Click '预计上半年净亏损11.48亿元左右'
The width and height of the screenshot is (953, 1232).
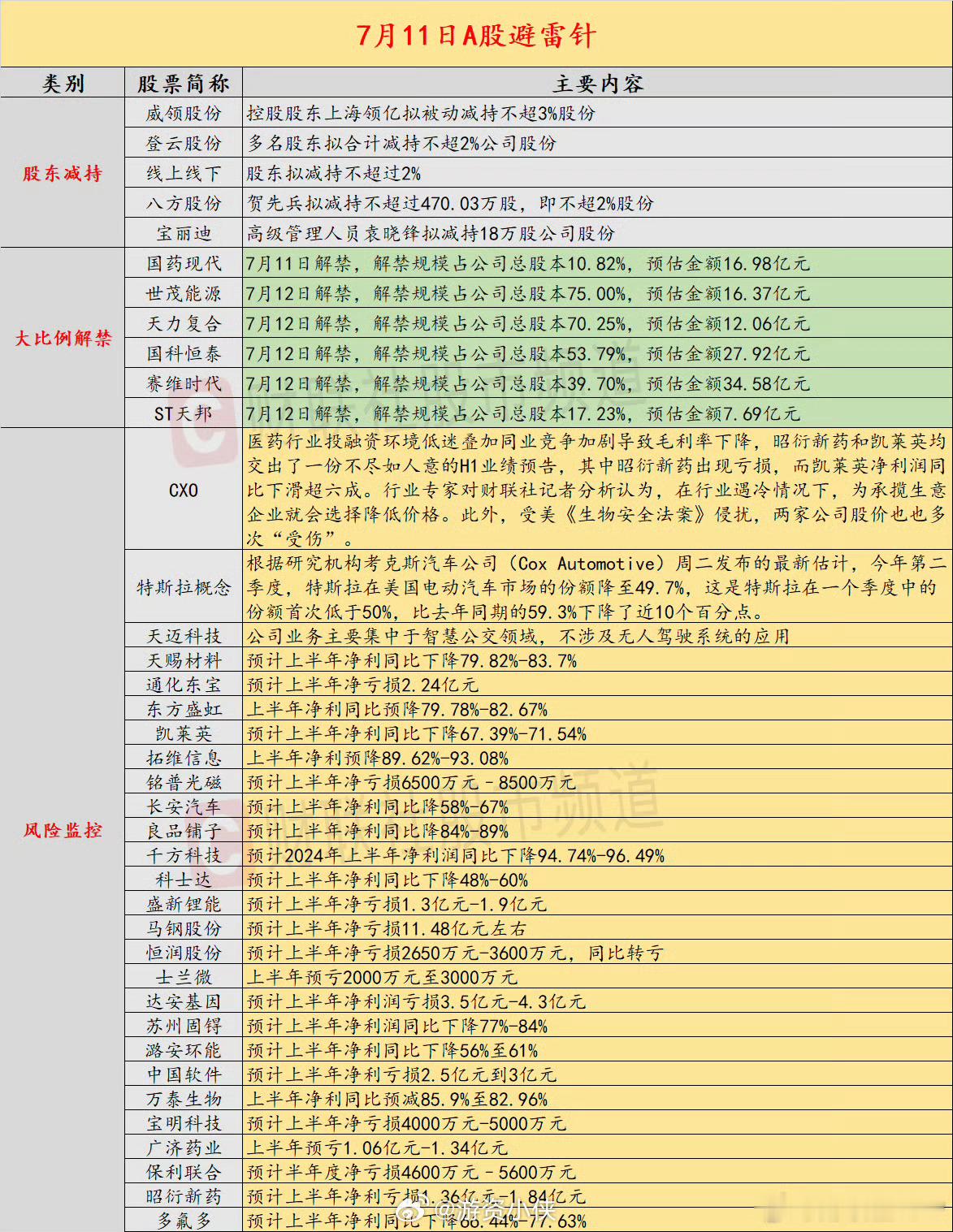386,928
